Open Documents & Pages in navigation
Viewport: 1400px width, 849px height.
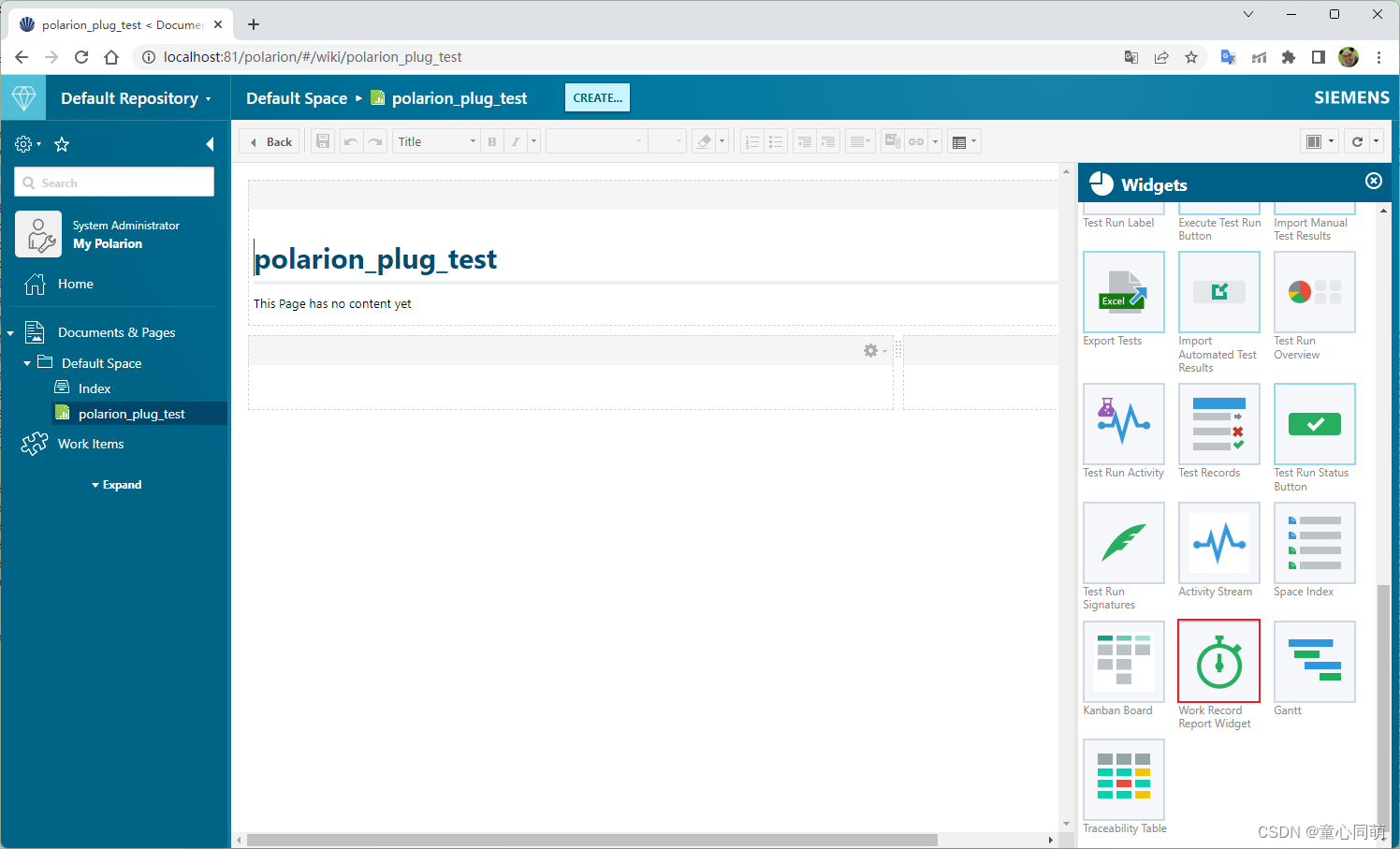coord(116,332)
